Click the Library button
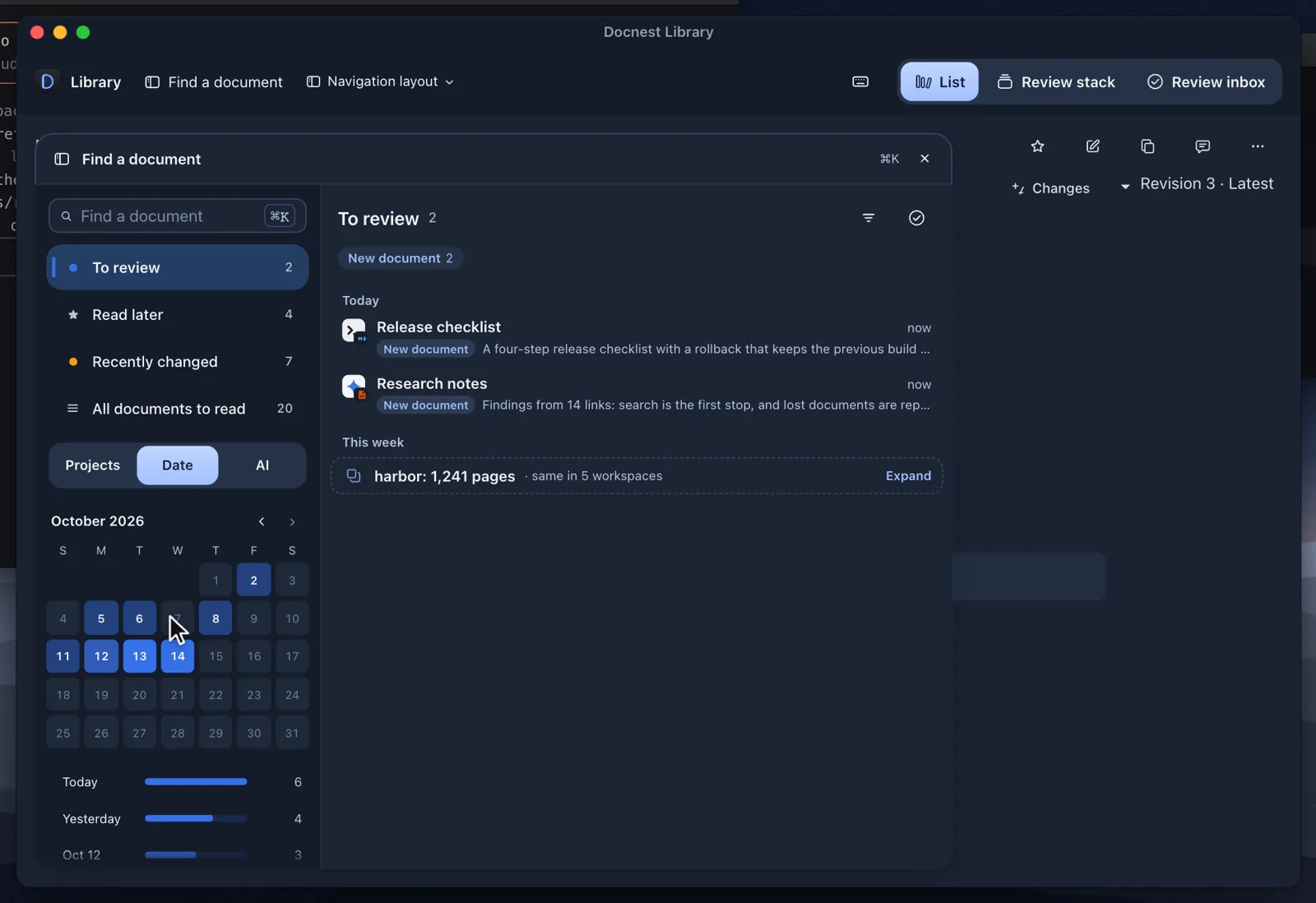The image size is (1316, 903). click(x=95, y=81)
